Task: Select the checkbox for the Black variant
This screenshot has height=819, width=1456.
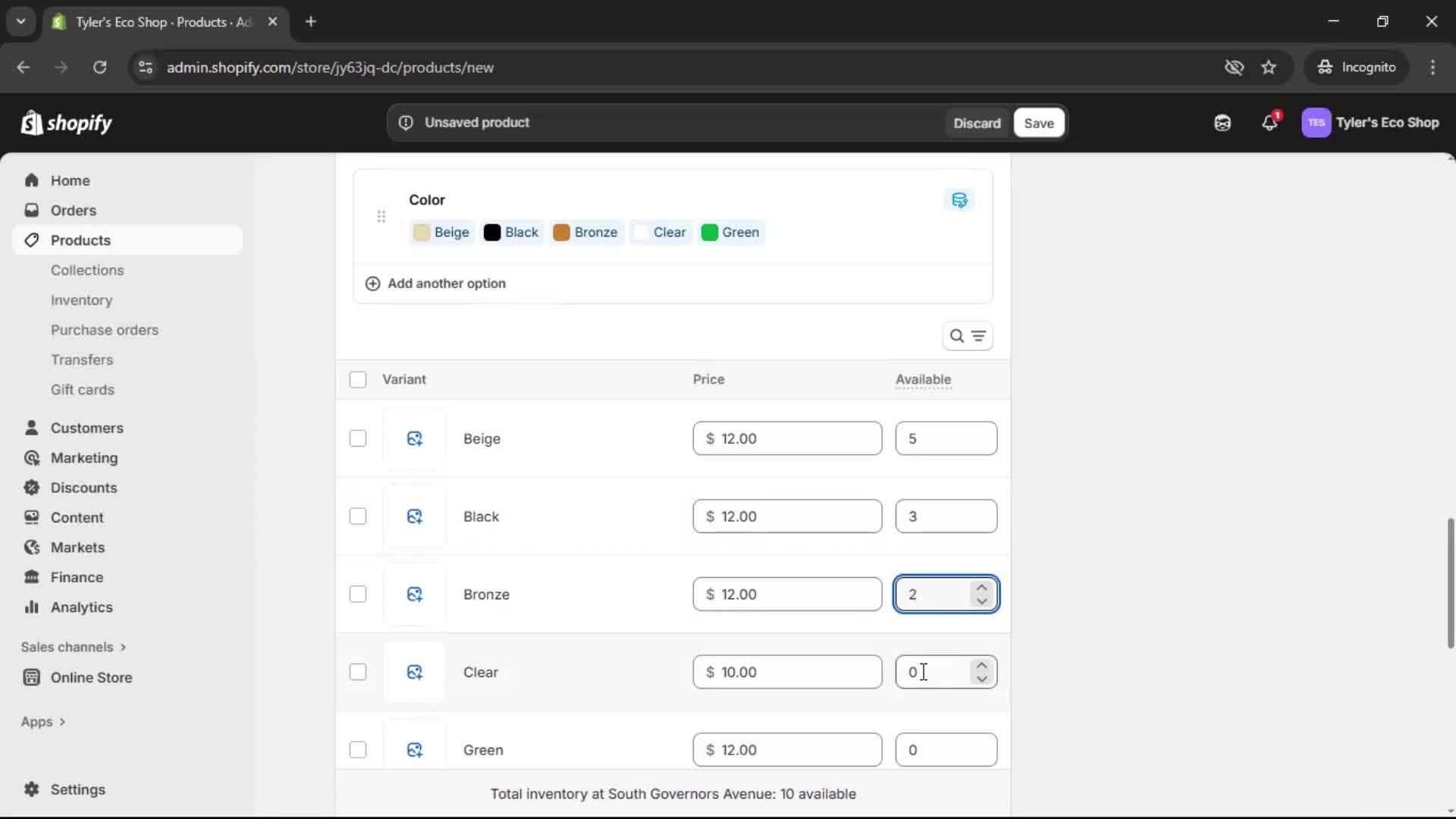Action: point(357,516)
